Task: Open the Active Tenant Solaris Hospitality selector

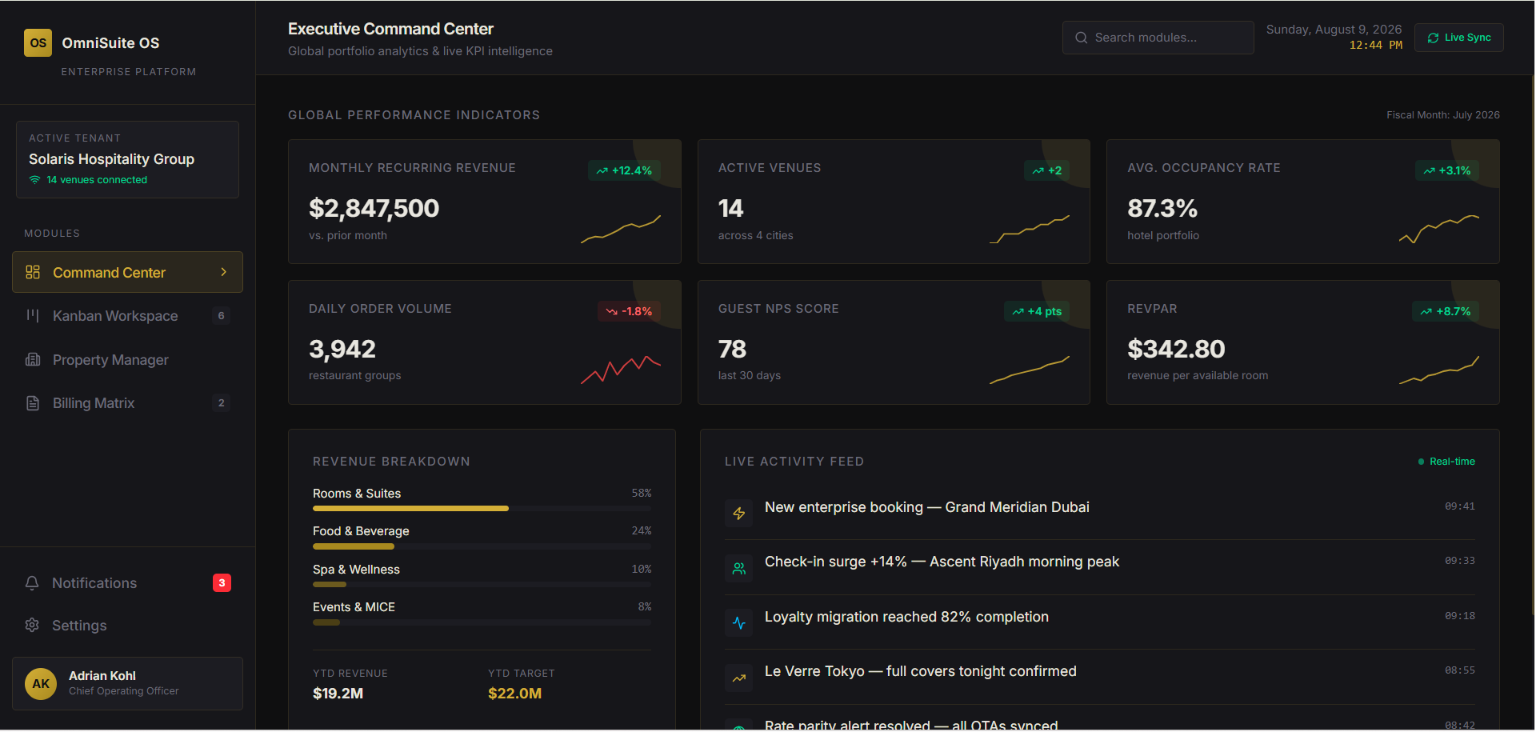Action: [x=127, y=159]
